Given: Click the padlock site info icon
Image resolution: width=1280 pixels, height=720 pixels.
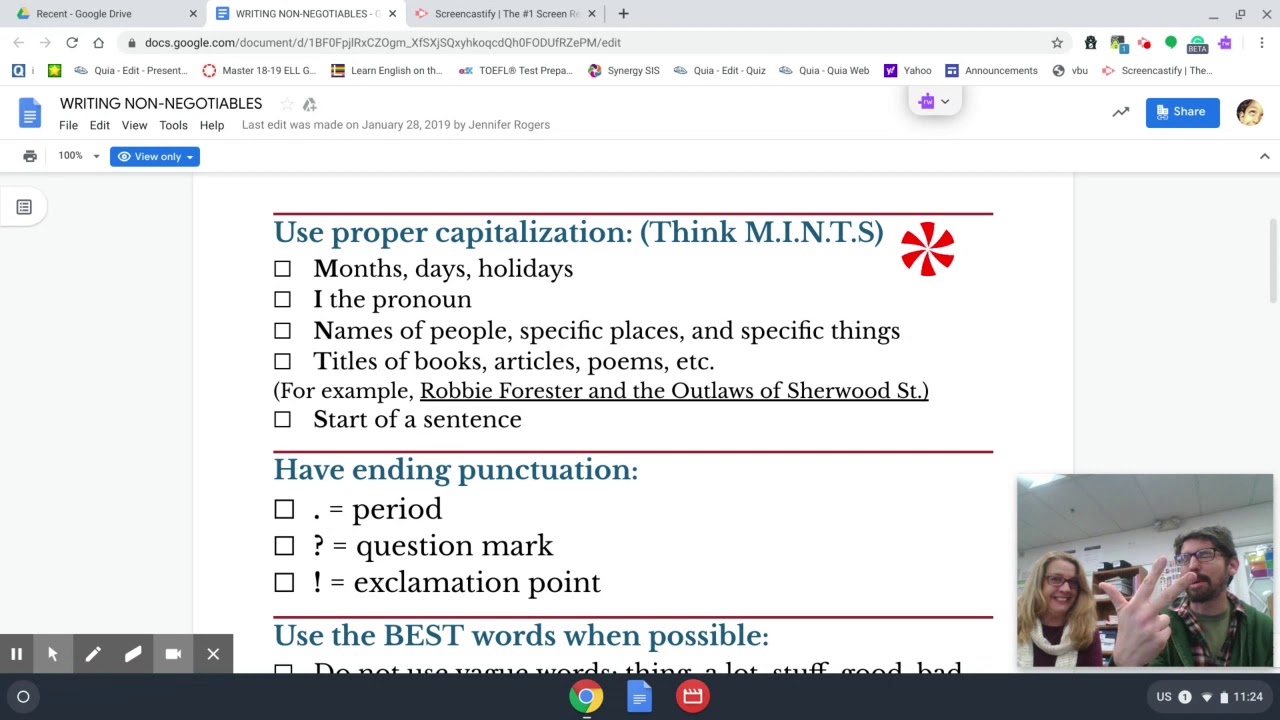Looking at the screenshot, I should [131, 43].
